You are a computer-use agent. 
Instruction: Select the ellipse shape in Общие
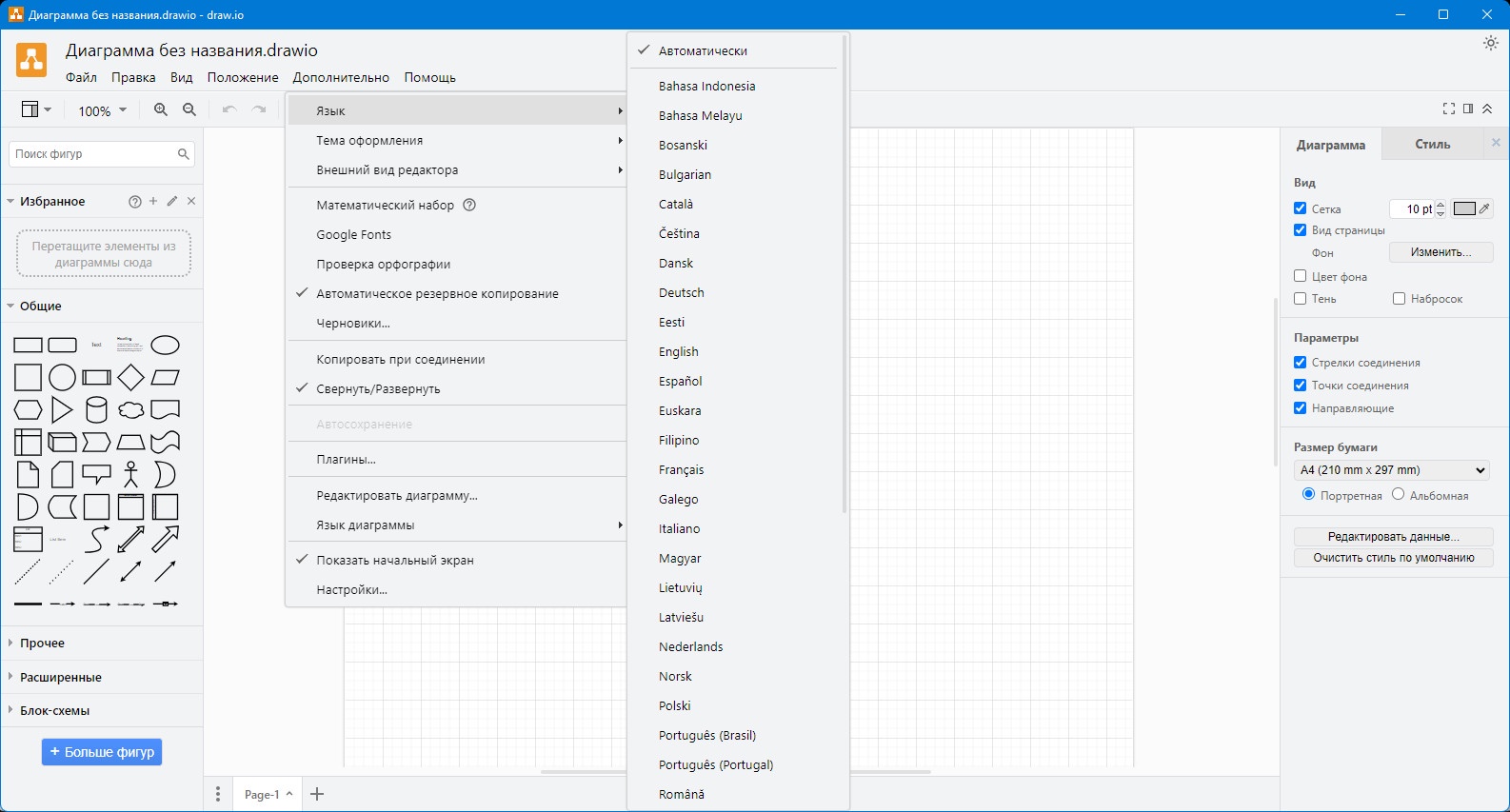166,345
